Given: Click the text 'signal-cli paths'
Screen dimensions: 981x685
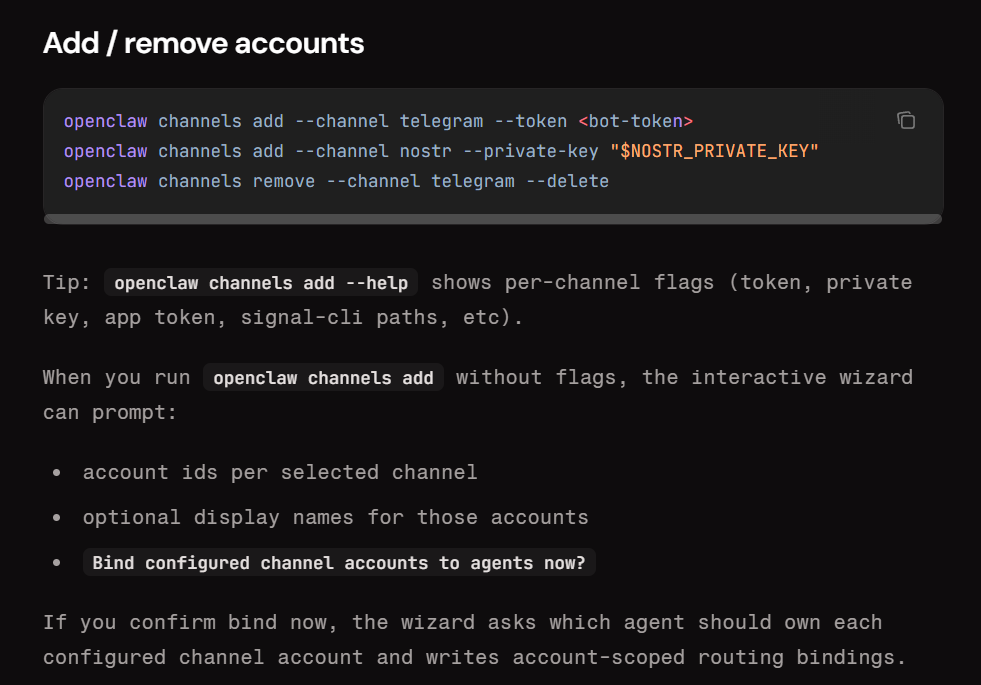Looking at the screenshot, I should tap(344, 318).
